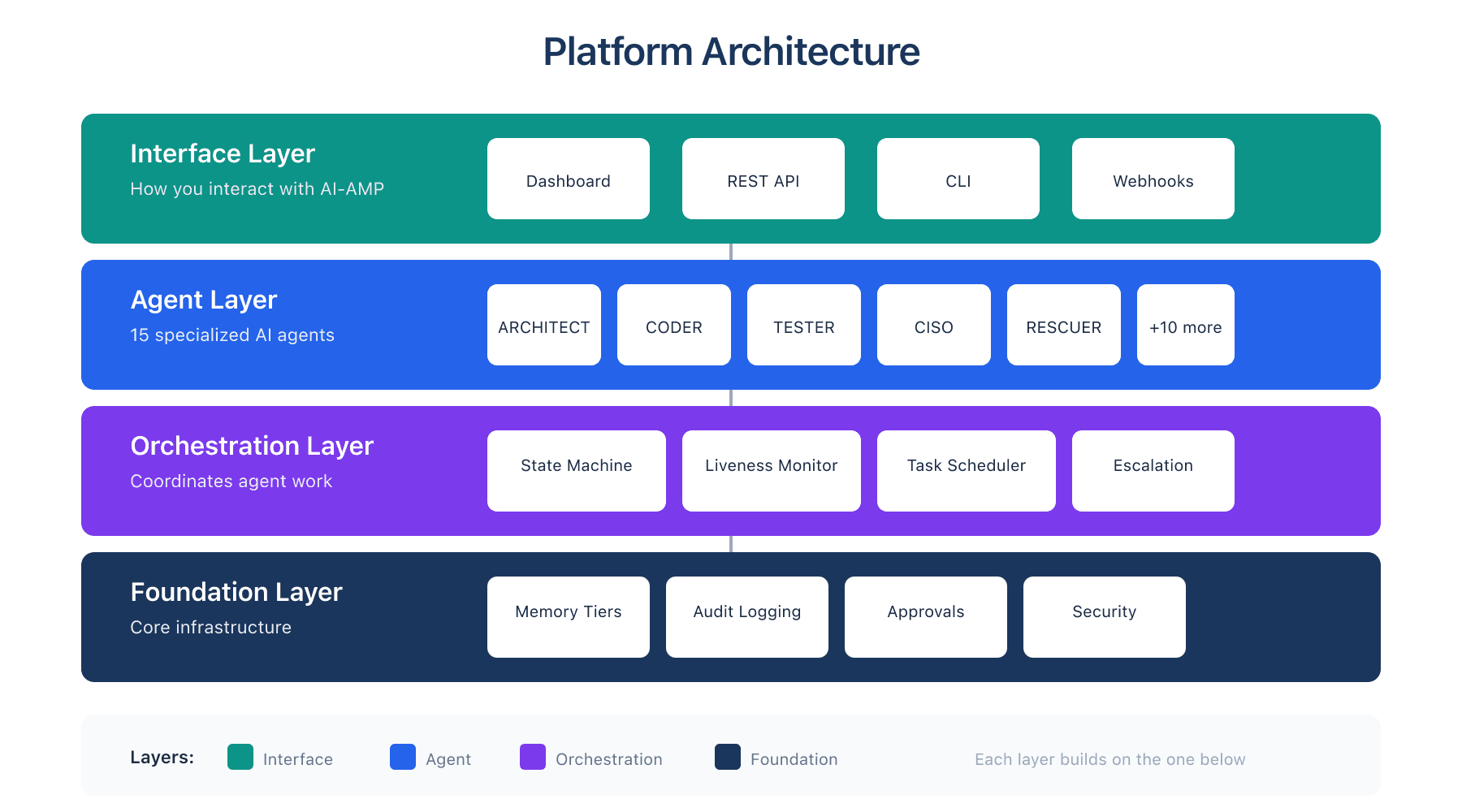1462x812 pixels.
Task: Click the 'Agent Layer' heading
Action: (x=204, y=300)
